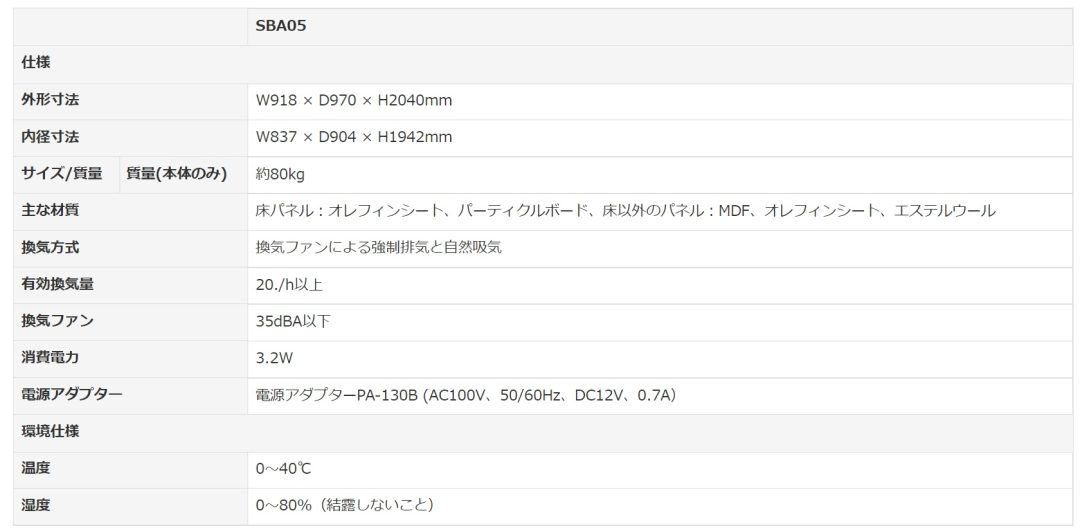Click the 床パネル materials description text
This screenshot has height=531, width=1080.
tap(625, 210)
